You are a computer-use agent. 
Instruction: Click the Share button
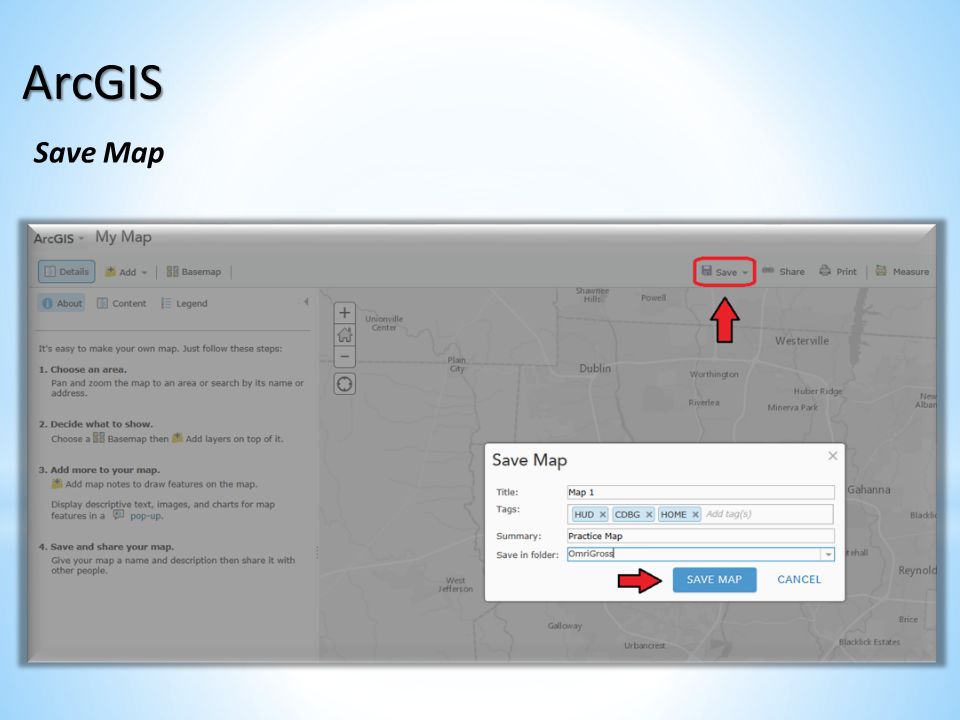pos(784,271)
